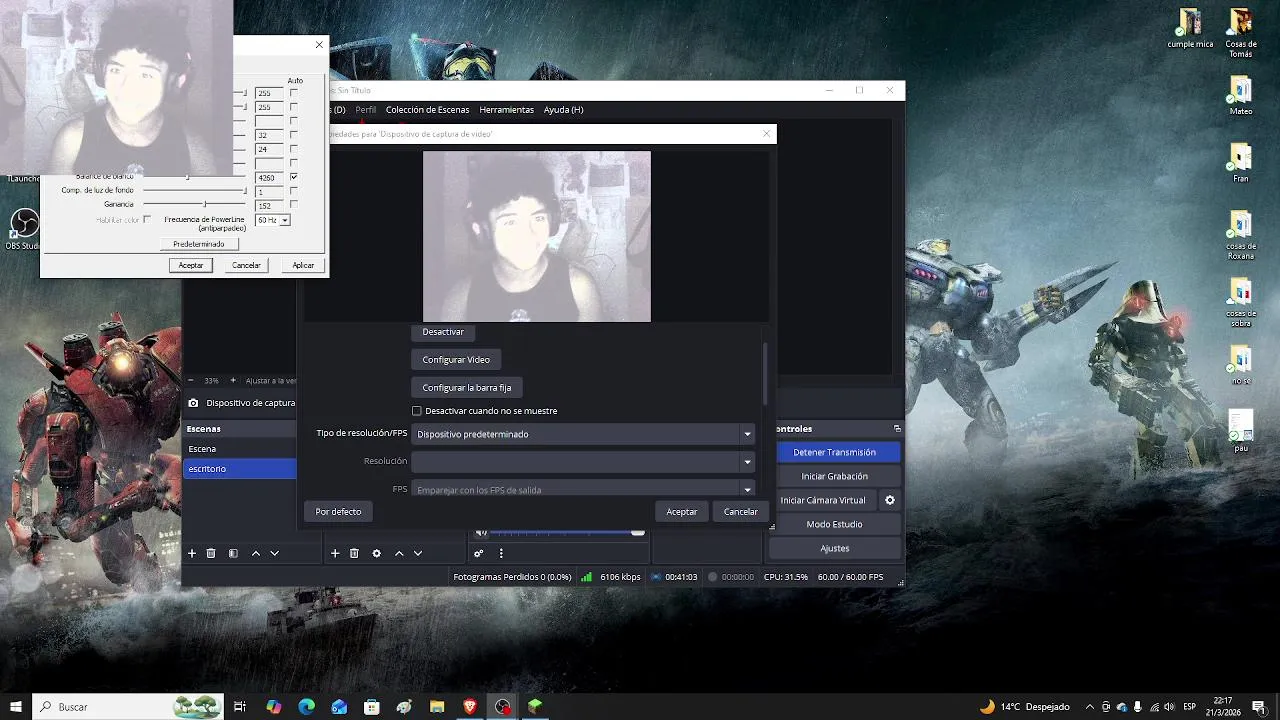The height and width of the screenshot is (720, 1280).
Task: Open the Mateo desktop file
Action: (x=1241, y=95)
